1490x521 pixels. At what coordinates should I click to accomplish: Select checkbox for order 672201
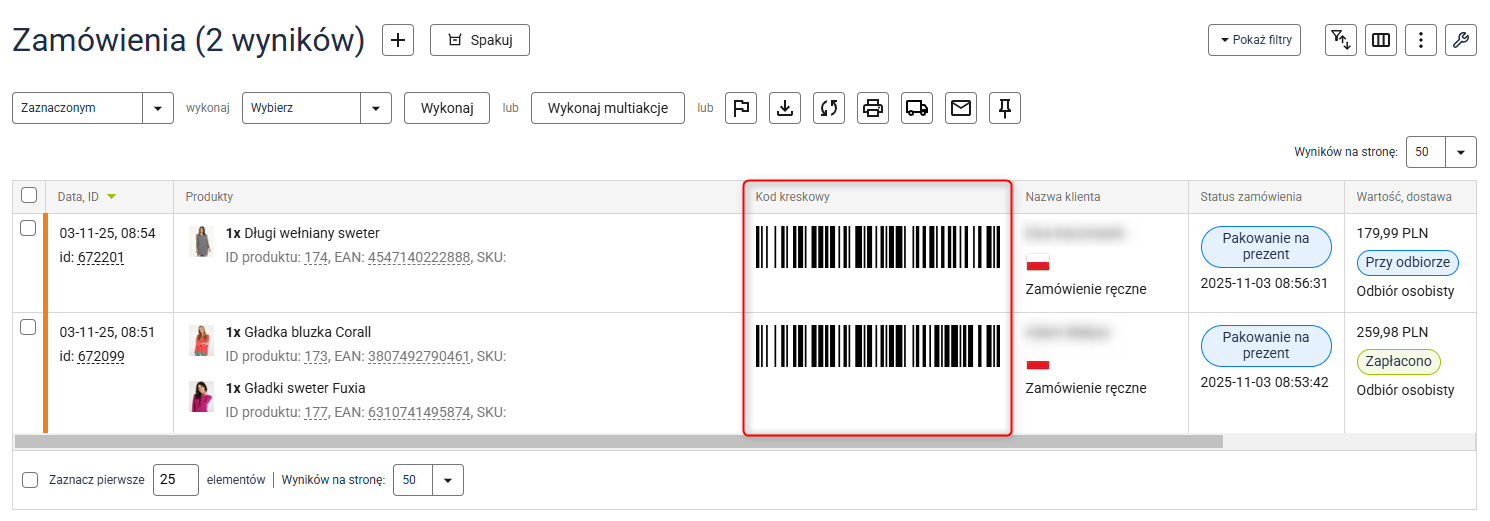29,229
